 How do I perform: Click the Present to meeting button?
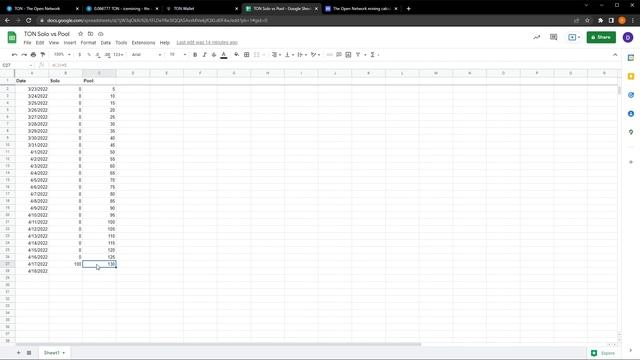click(x=574, y=37)
